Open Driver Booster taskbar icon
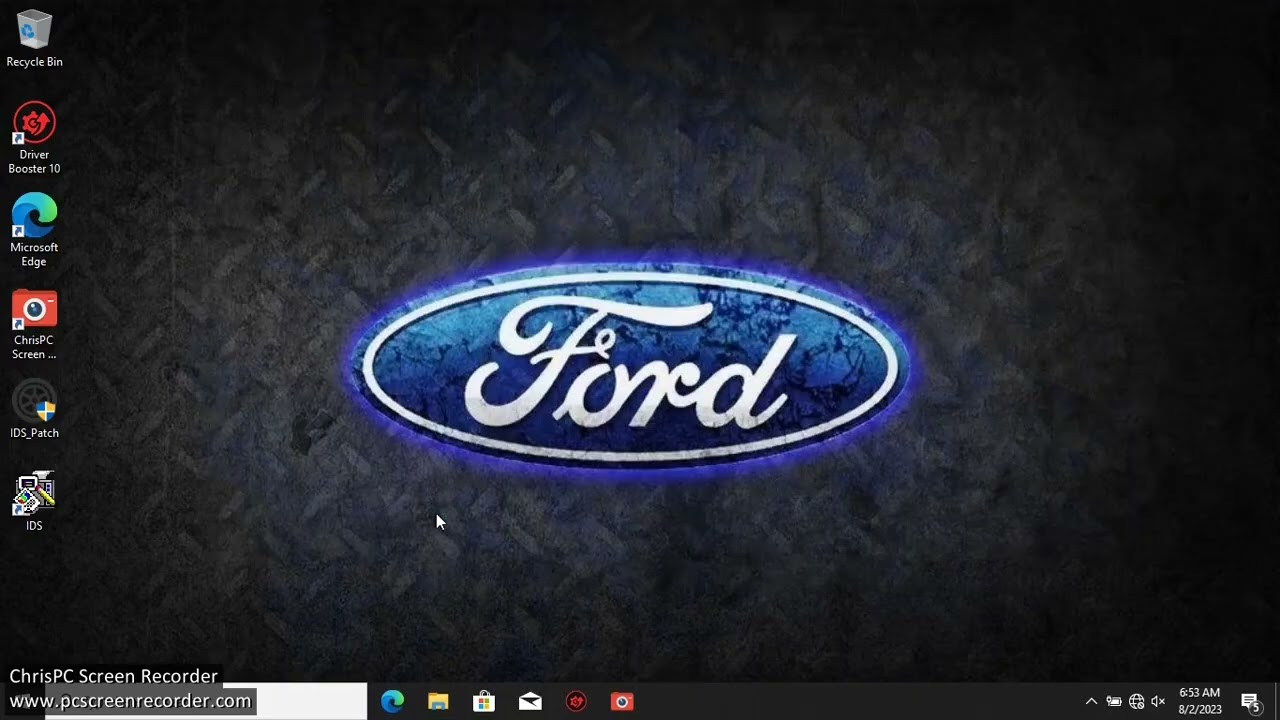 click(x=576, y=702)
